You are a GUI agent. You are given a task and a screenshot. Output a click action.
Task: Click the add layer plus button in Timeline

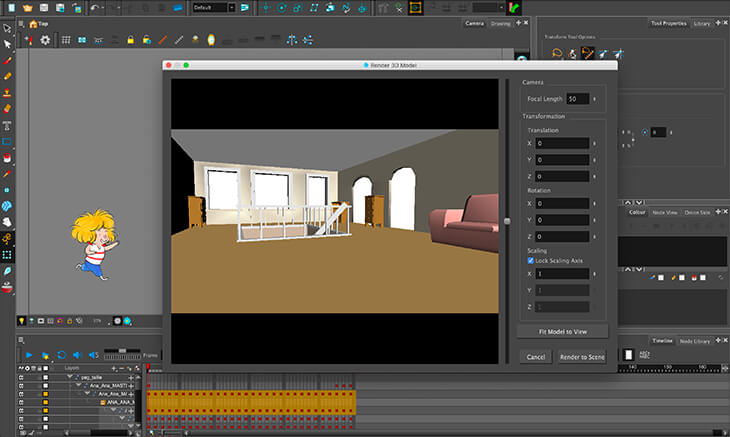115,368
